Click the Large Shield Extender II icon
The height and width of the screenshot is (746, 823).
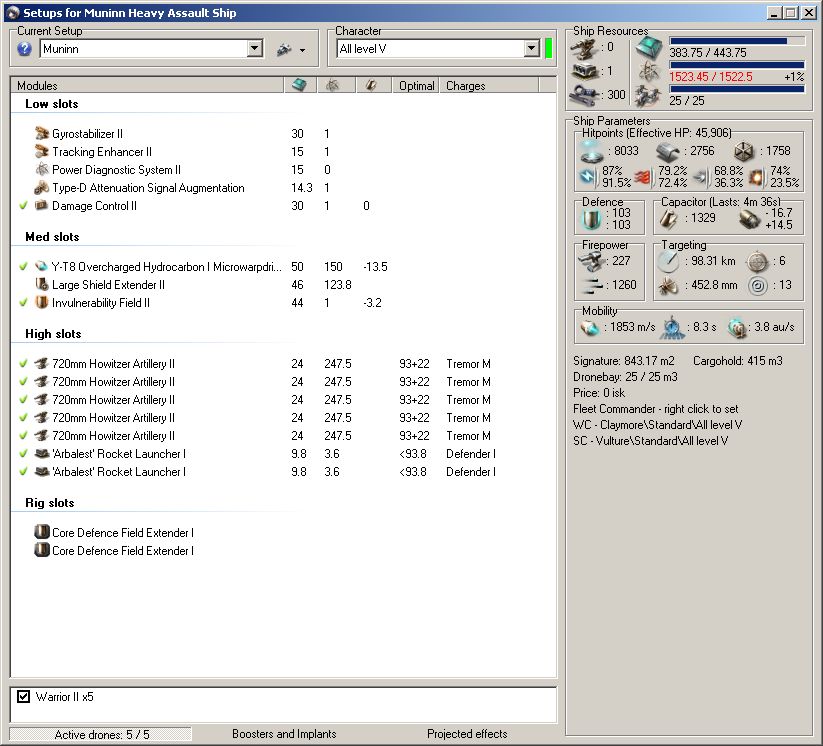click(41, 285)
